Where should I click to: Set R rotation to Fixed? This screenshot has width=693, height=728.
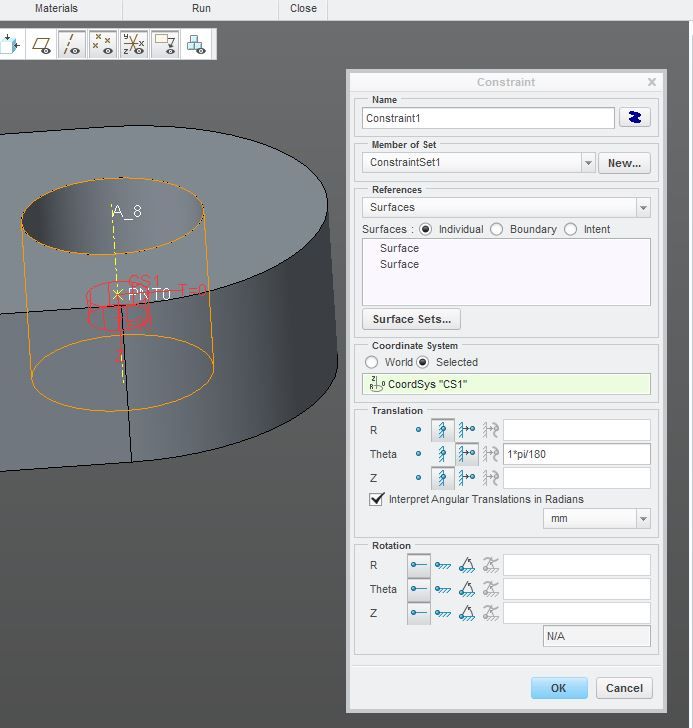pos(442,565)
